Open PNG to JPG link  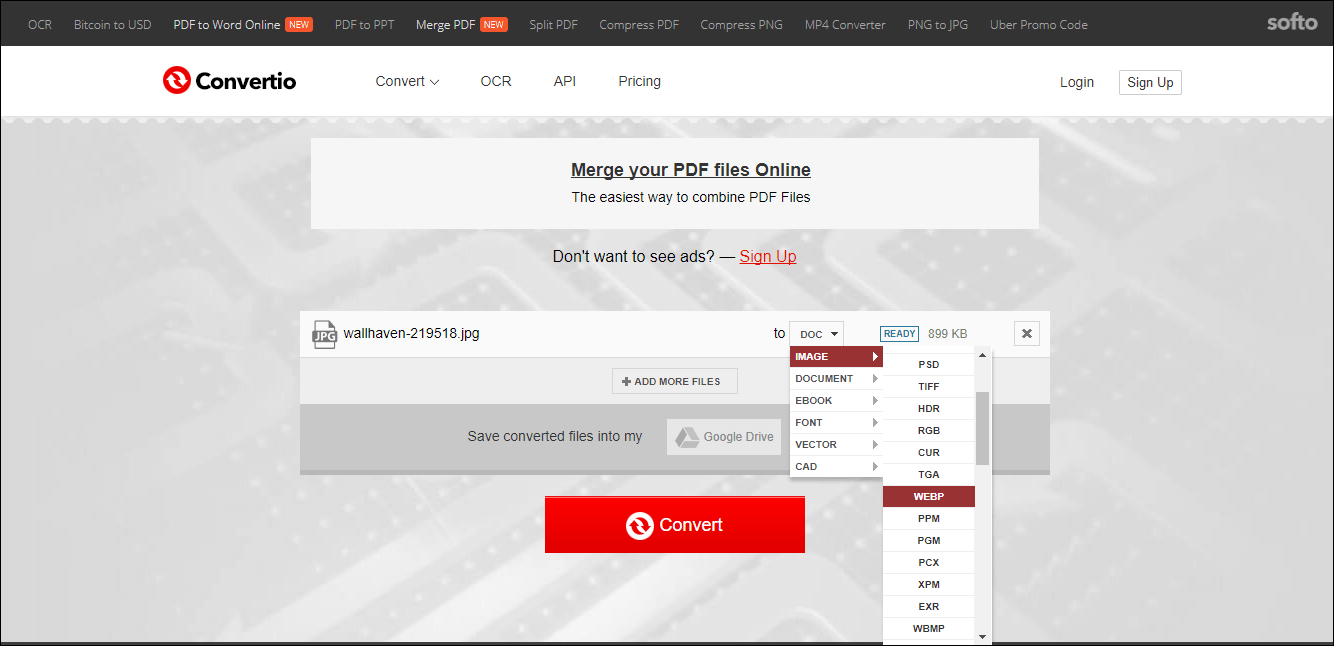(x=938, y=24)
